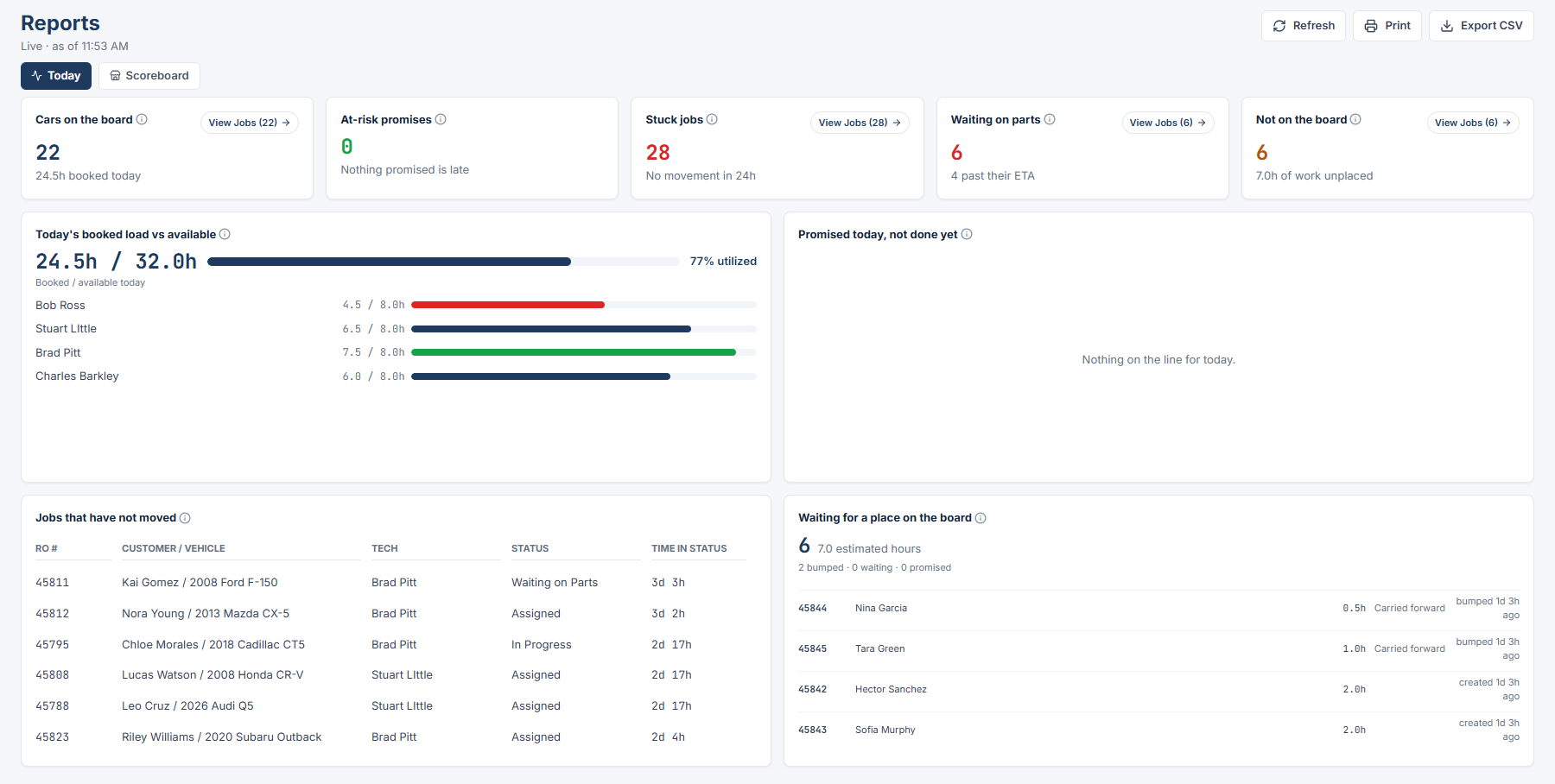Click the 22 cars on the board count
Viewport: 1555px width, 784px height.
(48, 153)
